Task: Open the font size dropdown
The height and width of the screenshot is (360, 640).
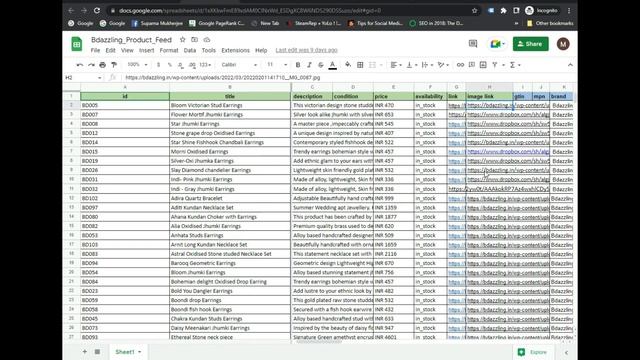Action: pyautogui.click(x=277, y=65)
